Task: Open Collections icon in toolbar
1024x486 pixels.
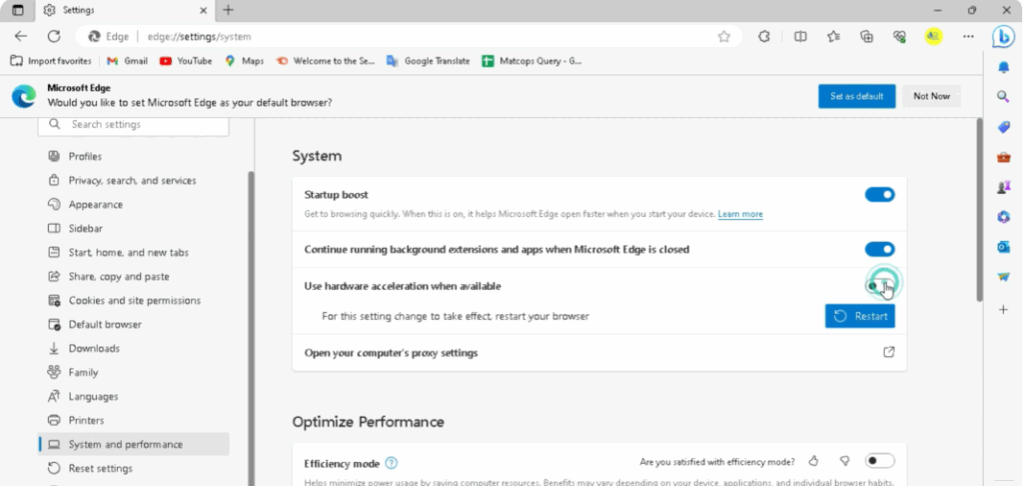Action: [x=867, y=37]
